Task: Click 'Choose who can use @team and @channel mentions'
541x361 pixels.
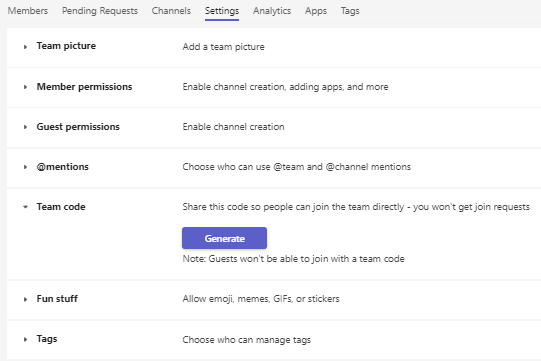Action: pos(297,167)
